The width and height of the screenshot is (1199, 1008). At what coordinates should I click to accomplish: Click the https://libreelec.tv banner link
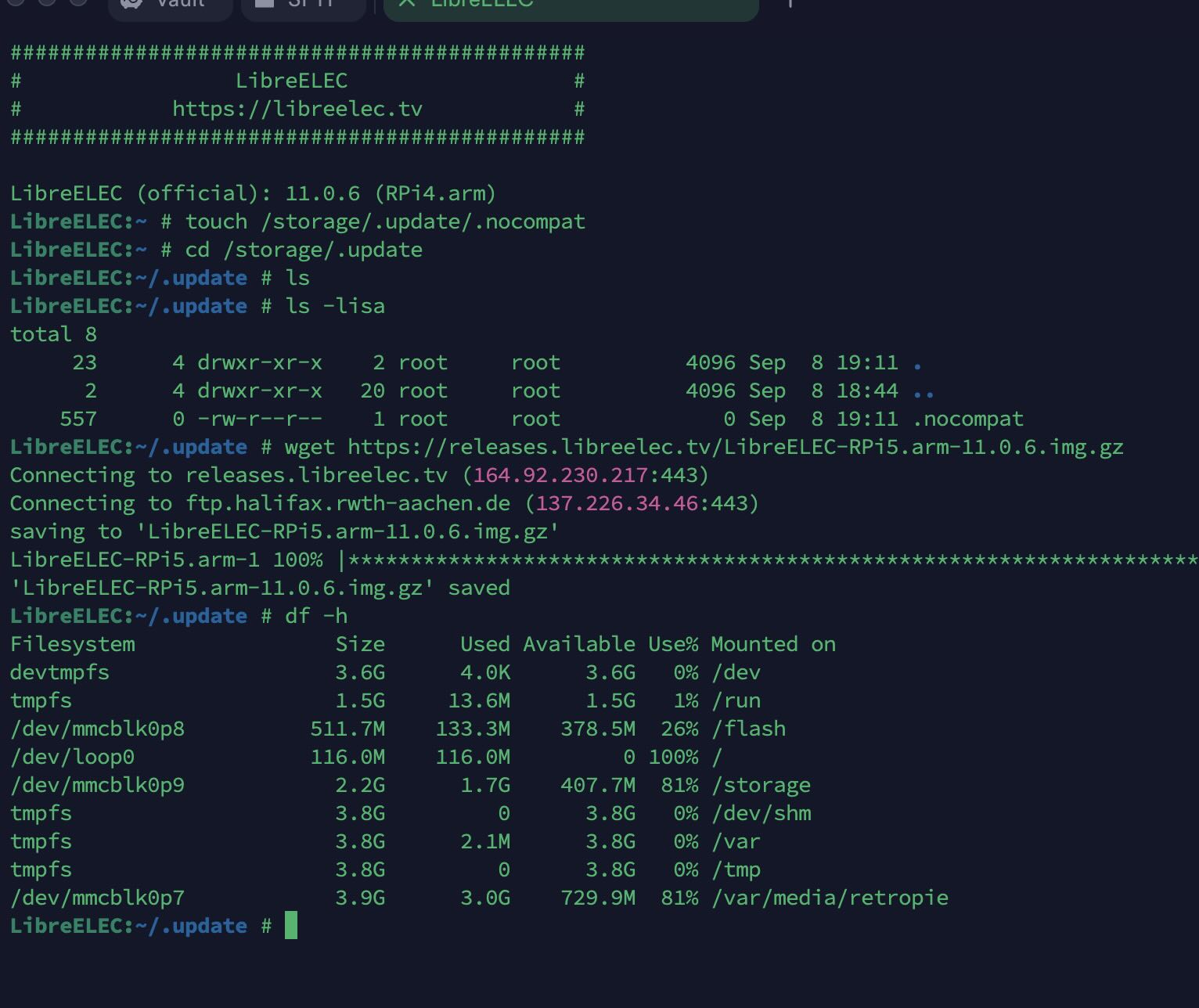point(297,109)
